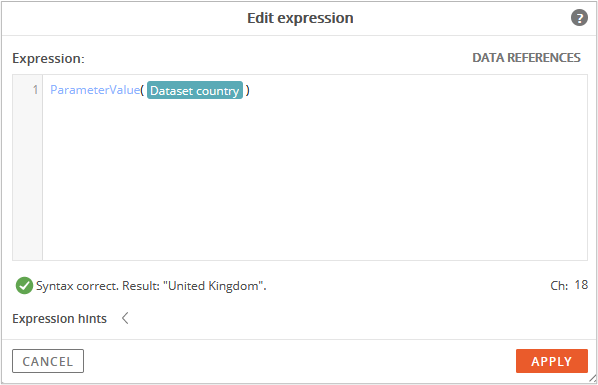Open the DATA REFERENCES panel
This screenshot has width=598, height=385.
pyautogui.click(x=526, y=58)
